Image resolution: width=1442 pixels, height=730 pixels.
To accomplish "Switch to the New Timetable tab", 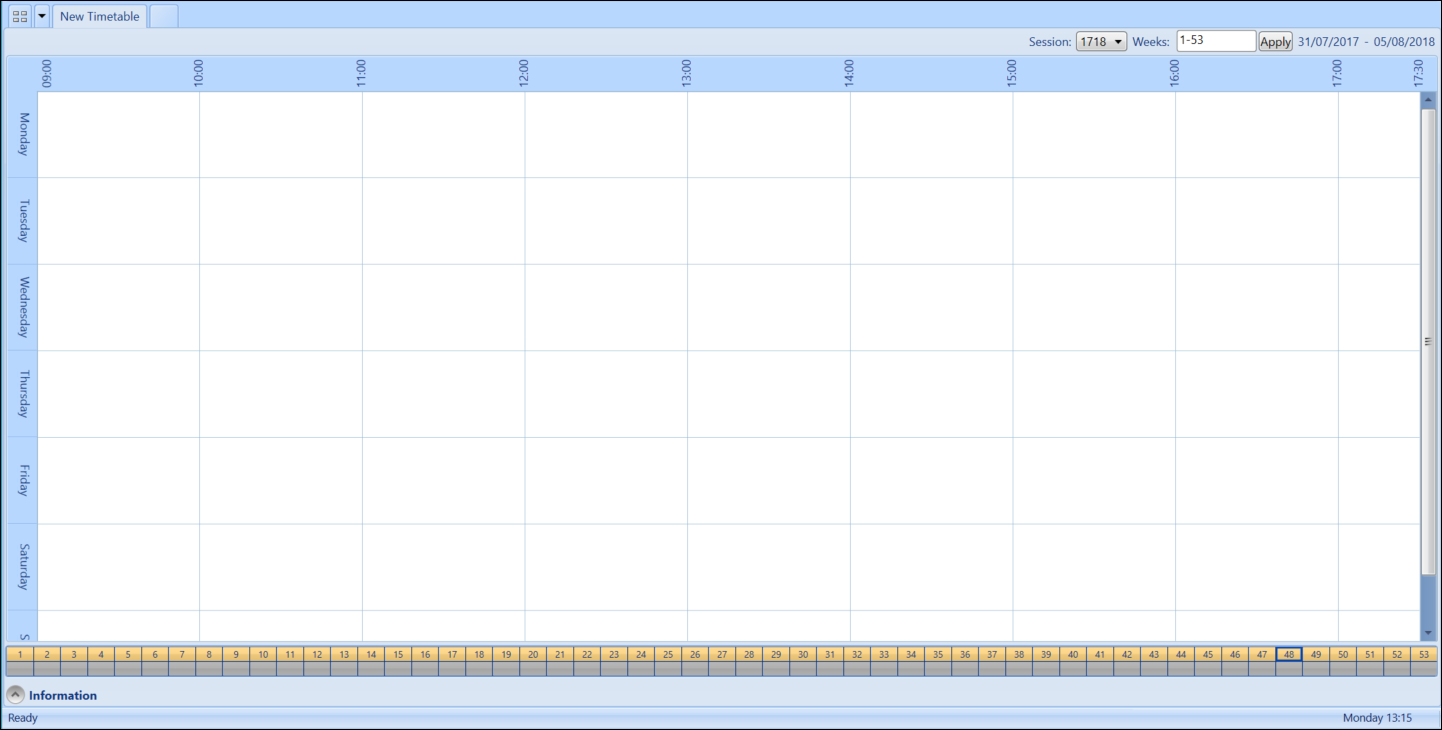I will coord(100,17).
